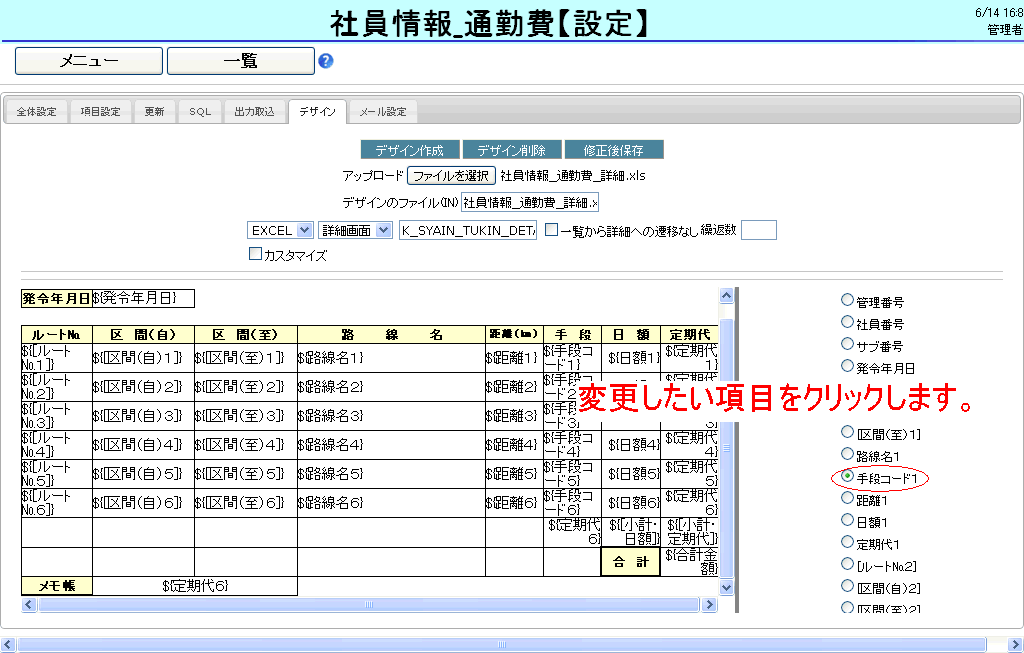The image size is (1024, 653).
Task: Click the 一覧 button
Action: click(x=240, y=61)
